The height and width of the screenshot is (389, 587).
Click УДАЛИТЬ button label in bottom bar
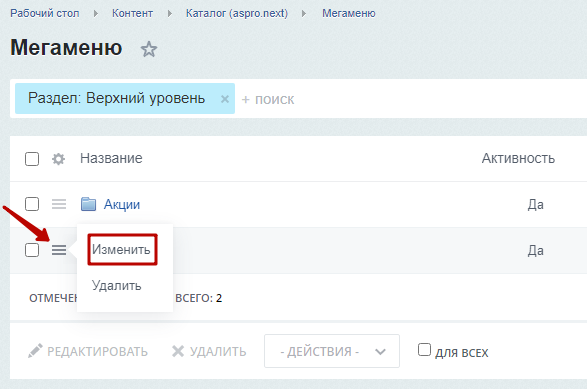pyautogui.click(x=218, y=352)
